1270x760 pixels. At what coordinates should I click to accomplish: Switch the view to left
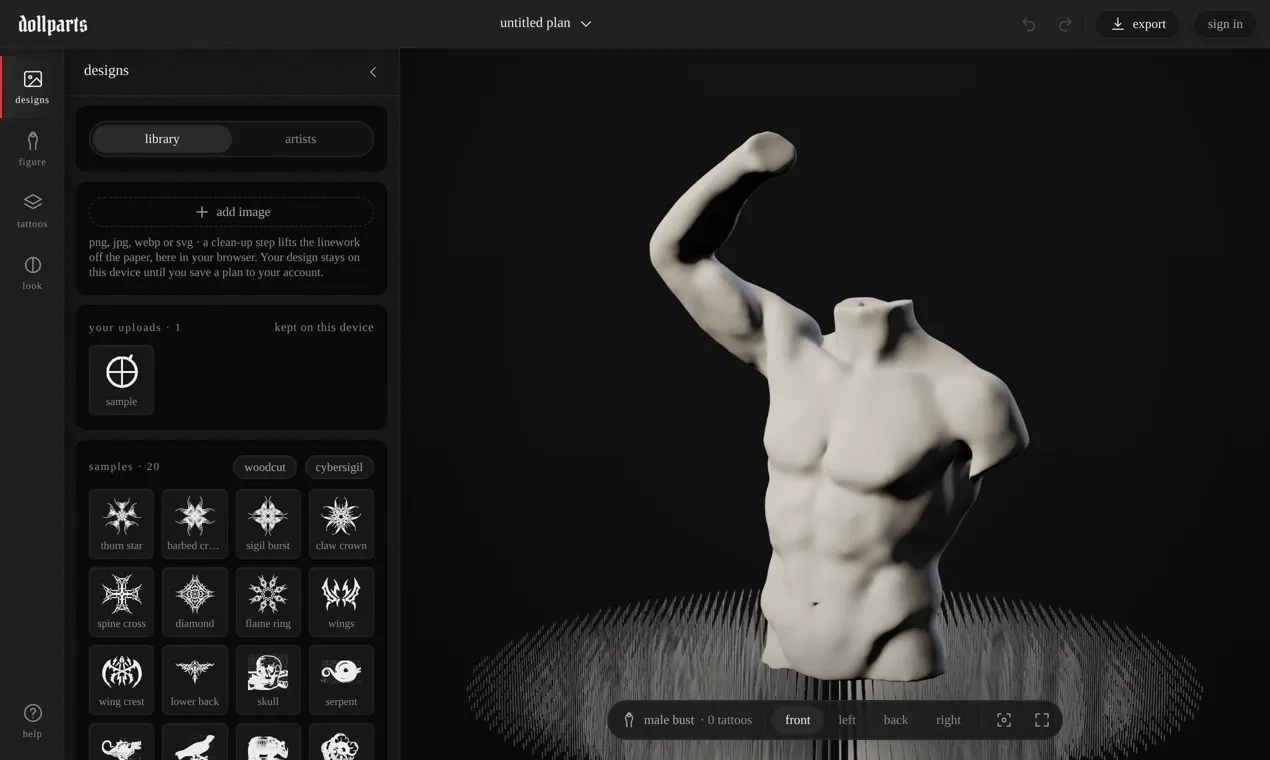coord(847,720)
